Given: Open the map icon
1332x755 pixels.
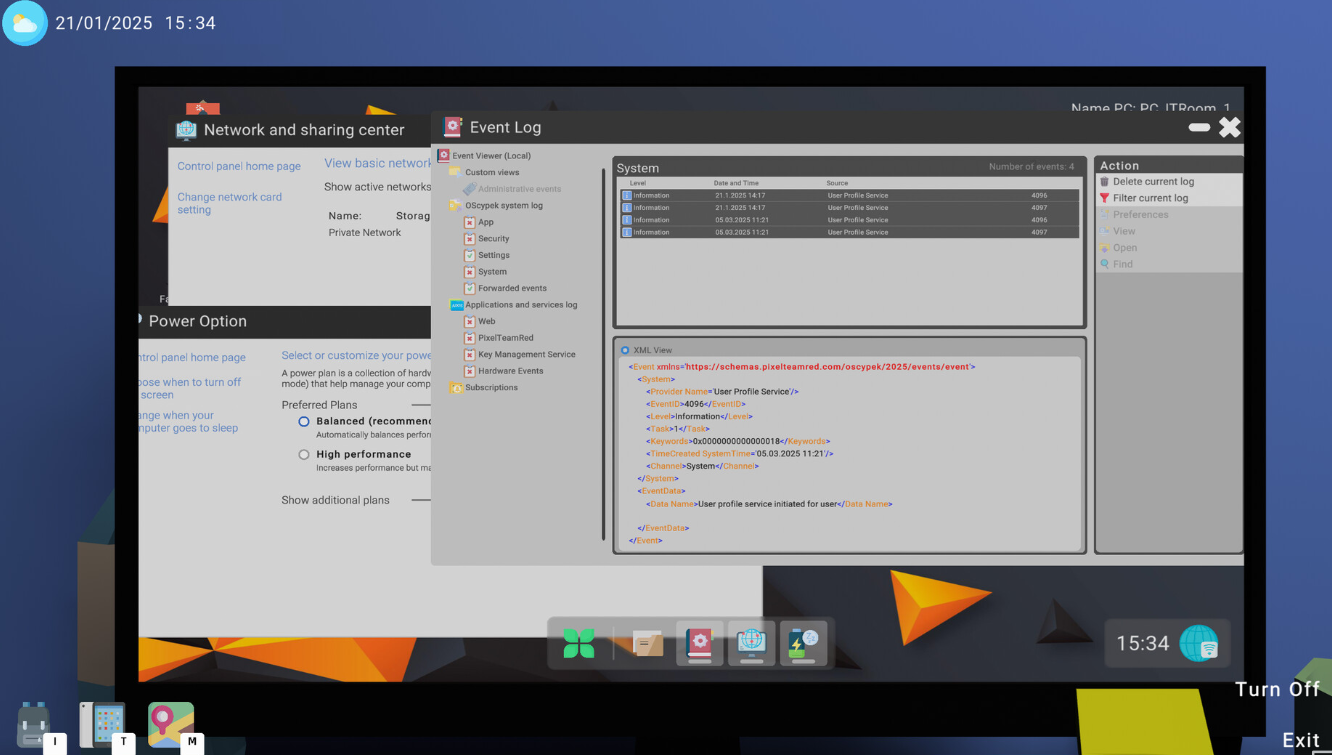Looking at the screenshot, I should point(170,723).
